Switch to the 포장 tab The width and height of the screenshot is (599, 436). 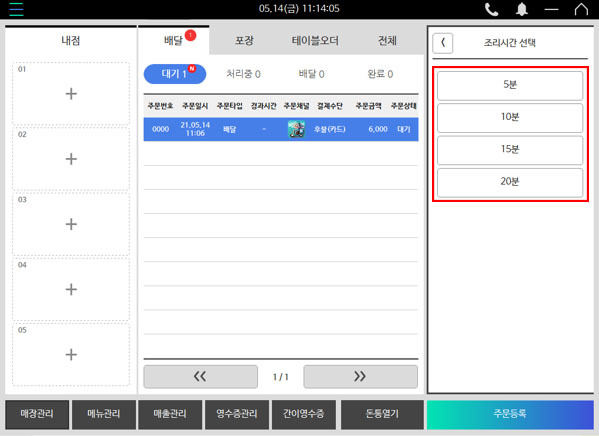click(244, 41)
